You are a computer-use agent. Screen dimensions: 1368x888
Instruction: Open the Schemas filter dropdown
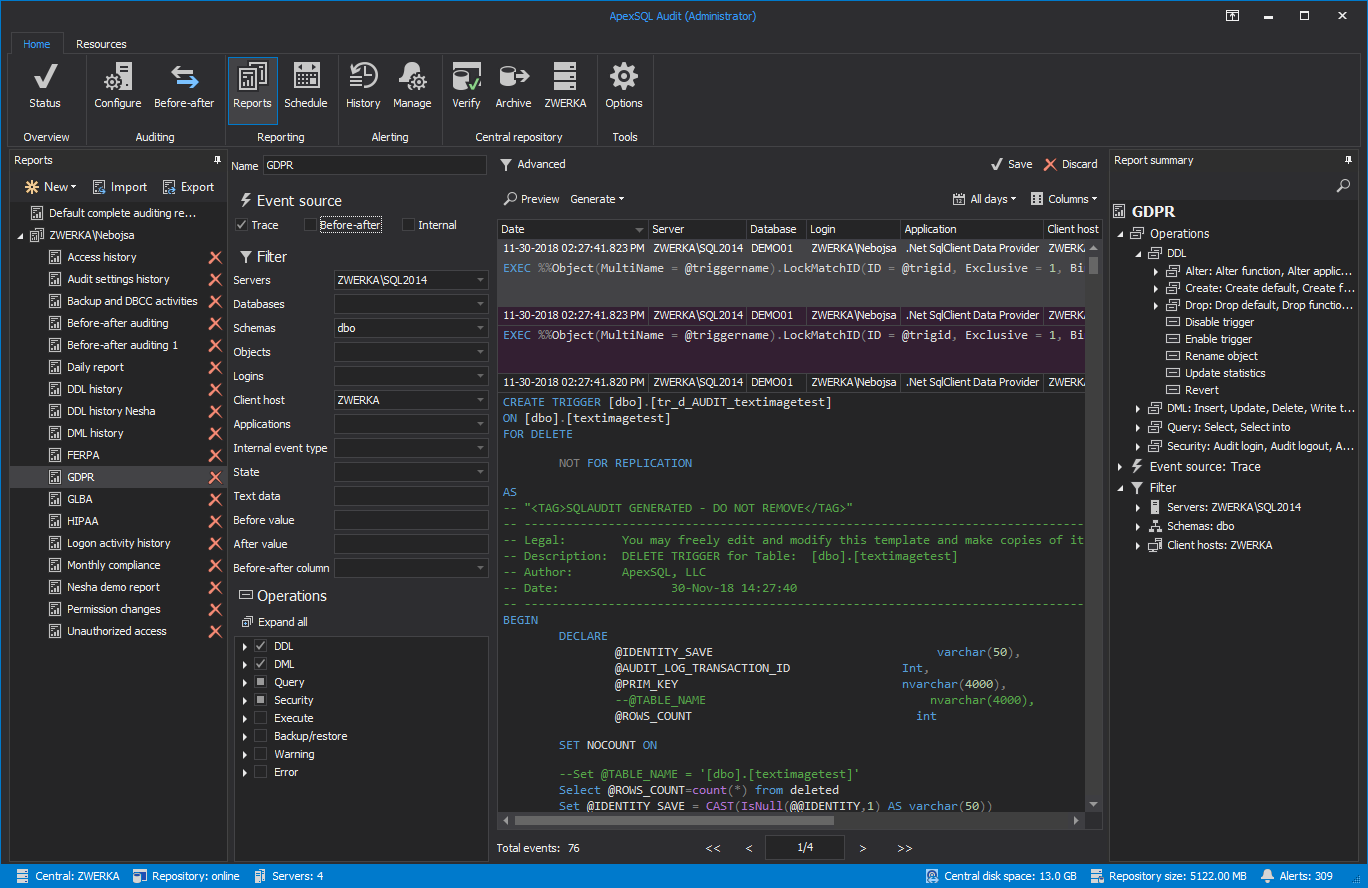tap(480, 328)
